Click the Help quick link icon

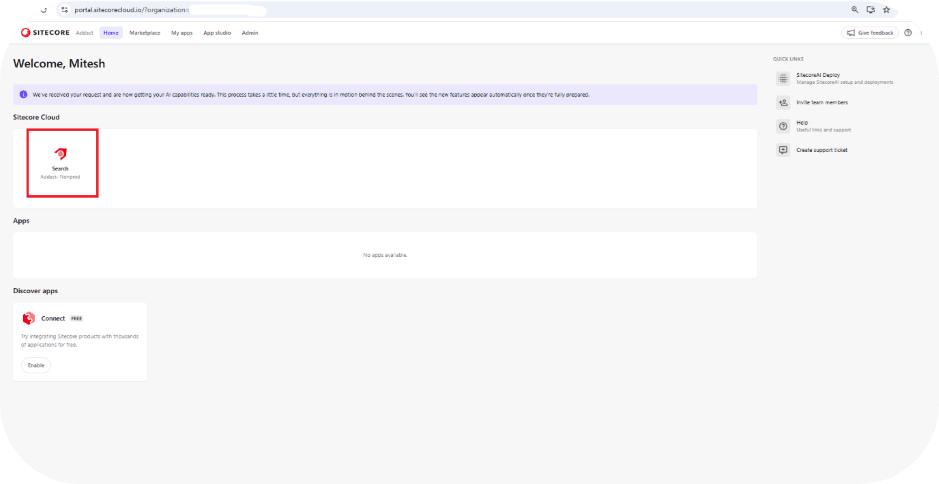click(783, 125)
